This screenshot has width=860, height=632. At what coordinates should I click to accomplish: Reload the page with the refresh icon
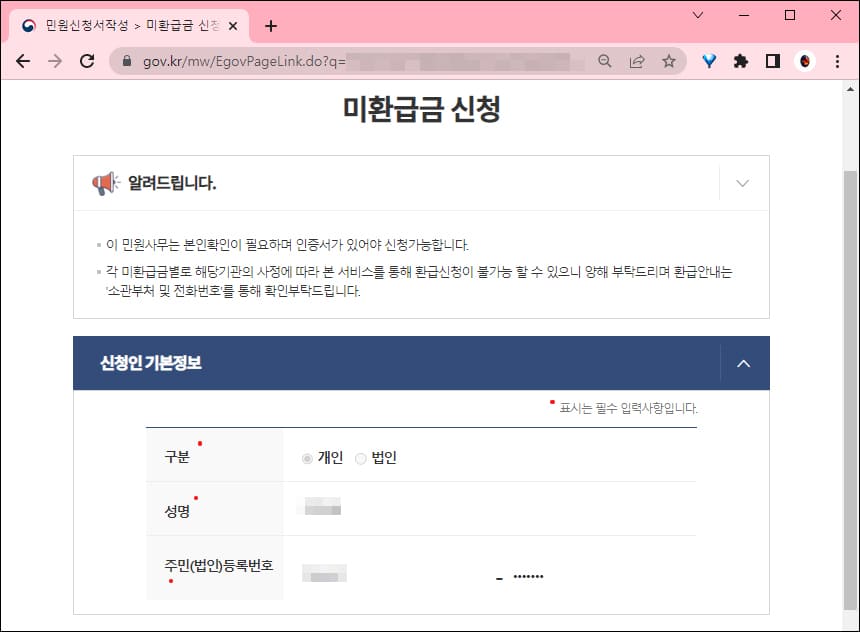(x=86, y=61)
